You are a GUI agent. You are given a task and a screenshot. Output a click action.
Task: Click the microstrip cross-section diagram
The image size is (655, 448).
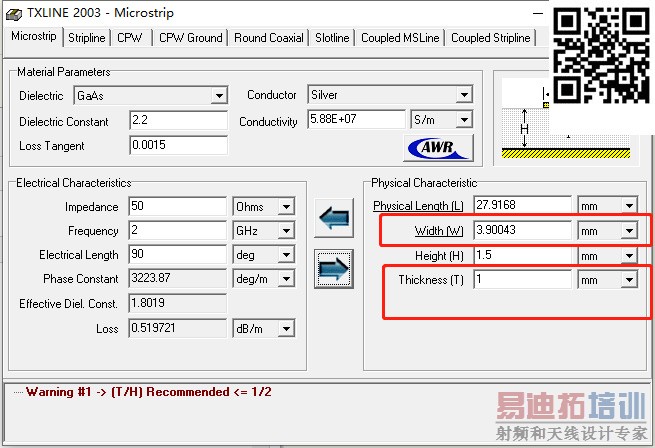tap(566, 119)
